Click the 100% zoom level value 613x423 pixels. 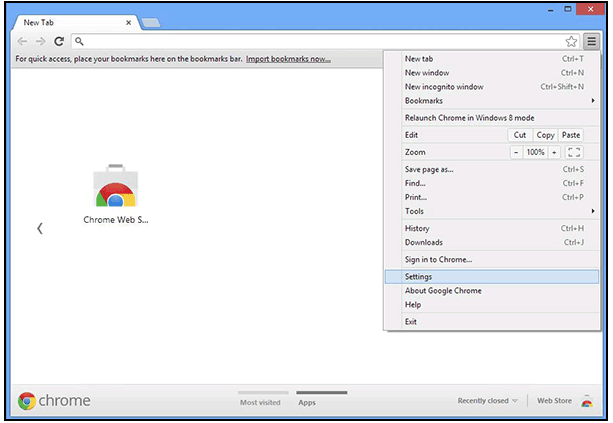pos(535,152)
